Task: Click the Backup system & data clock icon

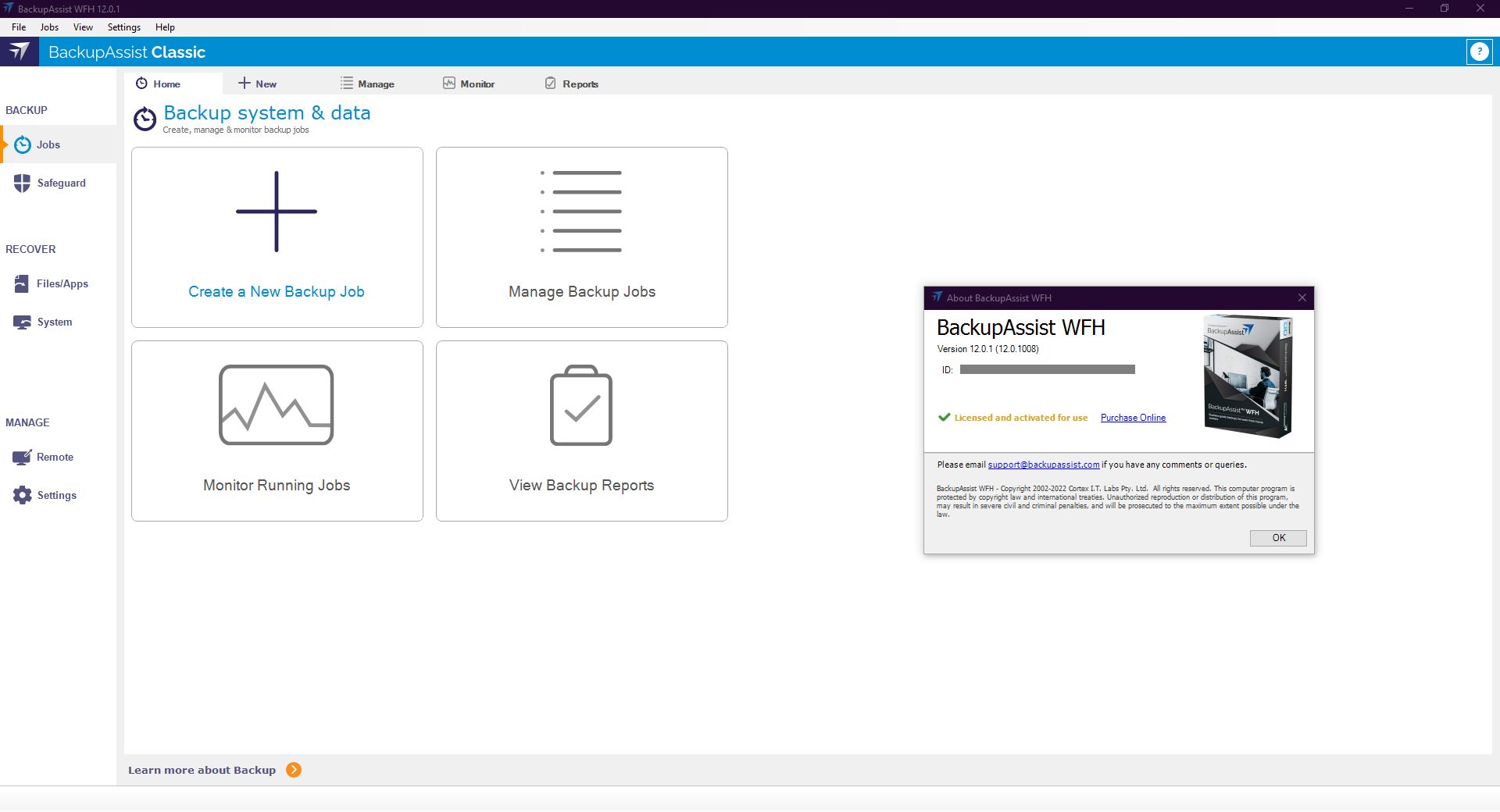Action: pyautogui.click(x=145, y=119)
